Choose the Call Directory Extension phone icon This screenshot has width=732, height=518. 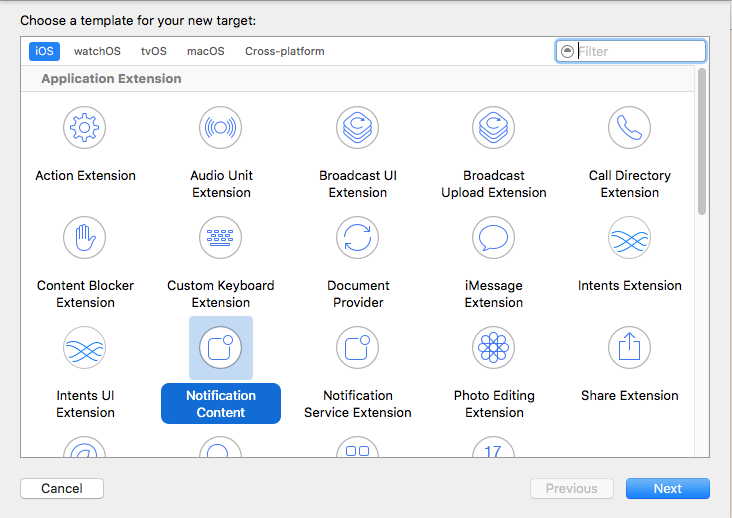point(629,127)
